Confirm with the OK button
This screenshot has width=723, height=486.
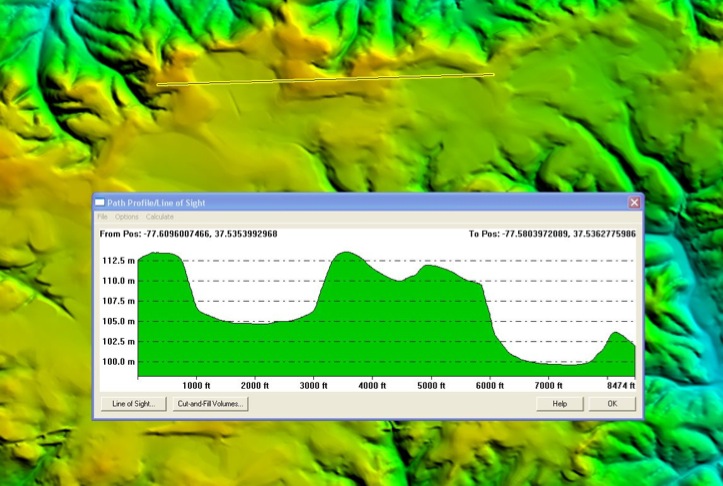pyautogui.click(x=612, y=404)
